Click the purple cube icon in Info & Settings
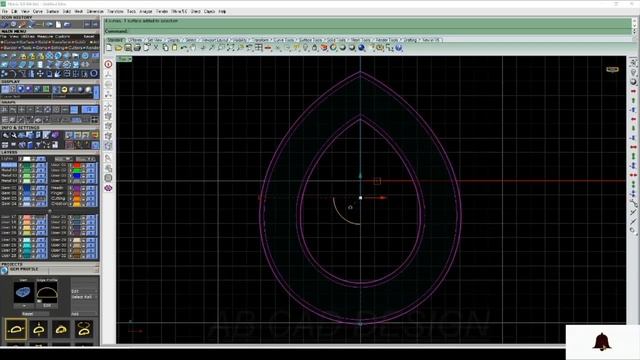Viewport: 640px width, 360px height. (55, 135)
